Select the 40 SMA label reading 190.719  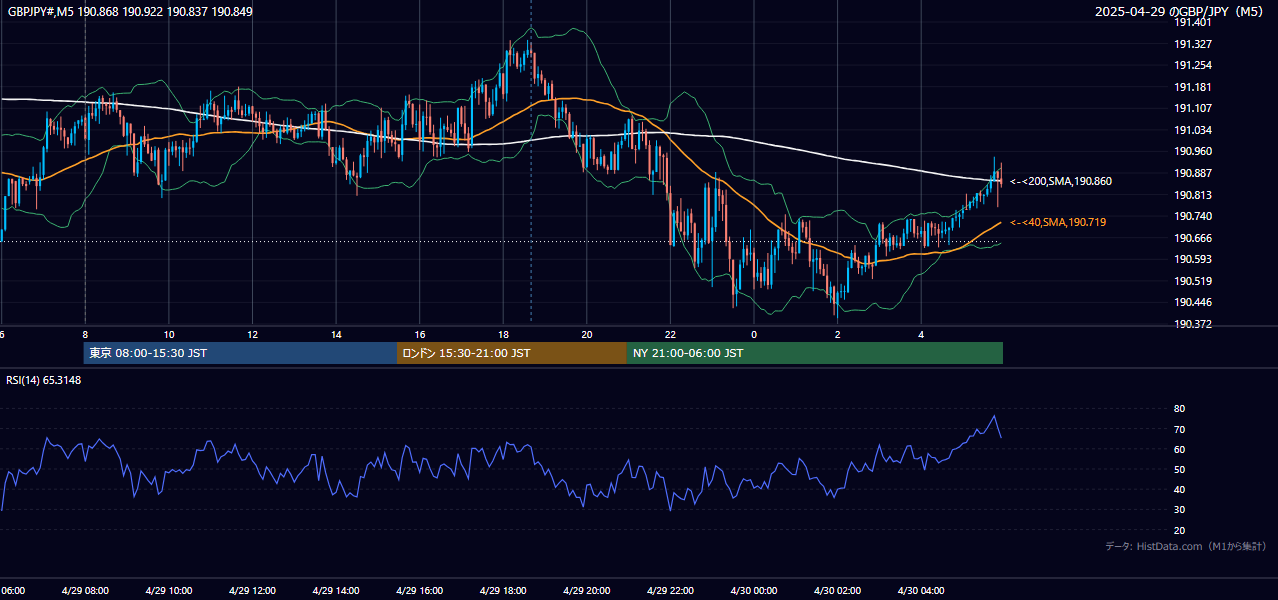tap(1058, 222)
